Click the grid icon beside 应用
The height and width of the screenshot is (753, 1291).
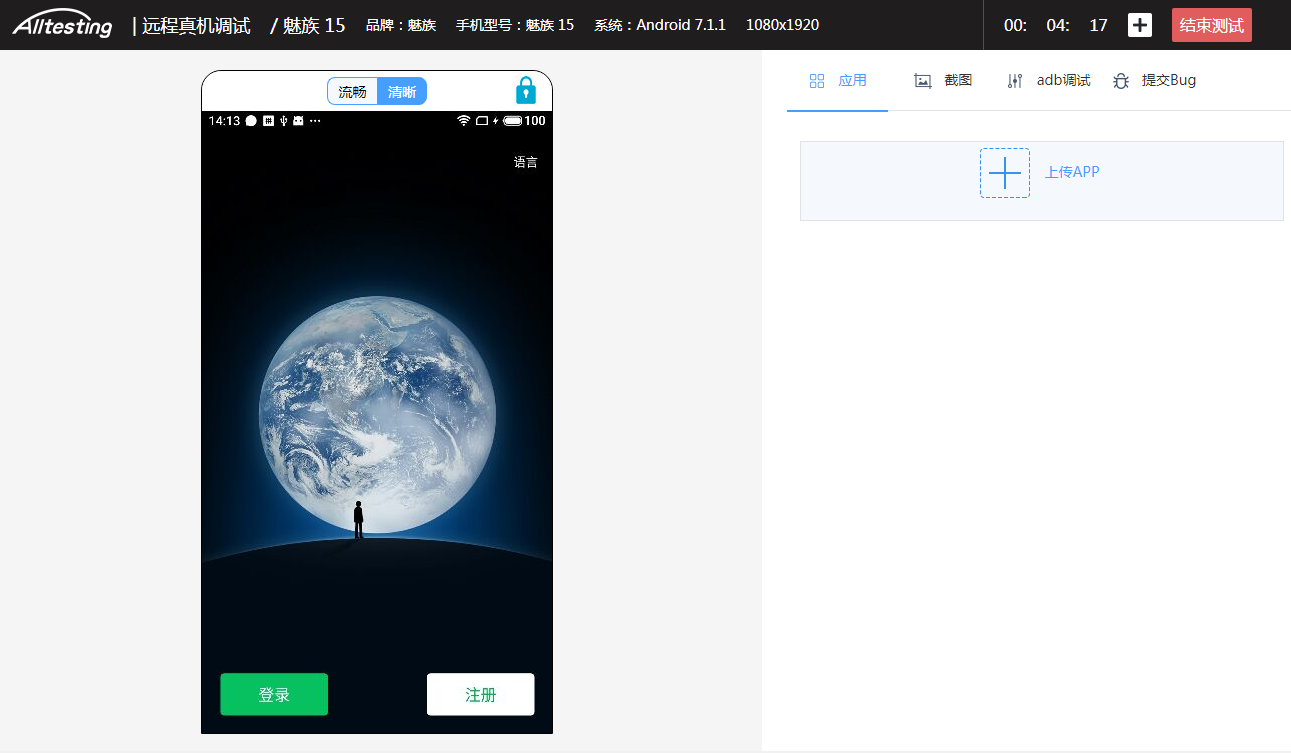tap(817, 81)
